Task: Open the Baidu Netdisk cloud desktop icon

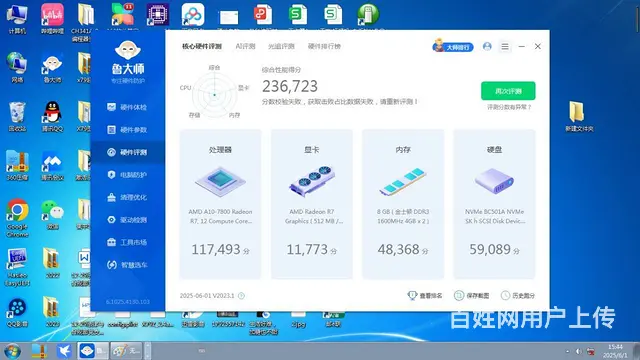Action: click(x=193, y=15)
